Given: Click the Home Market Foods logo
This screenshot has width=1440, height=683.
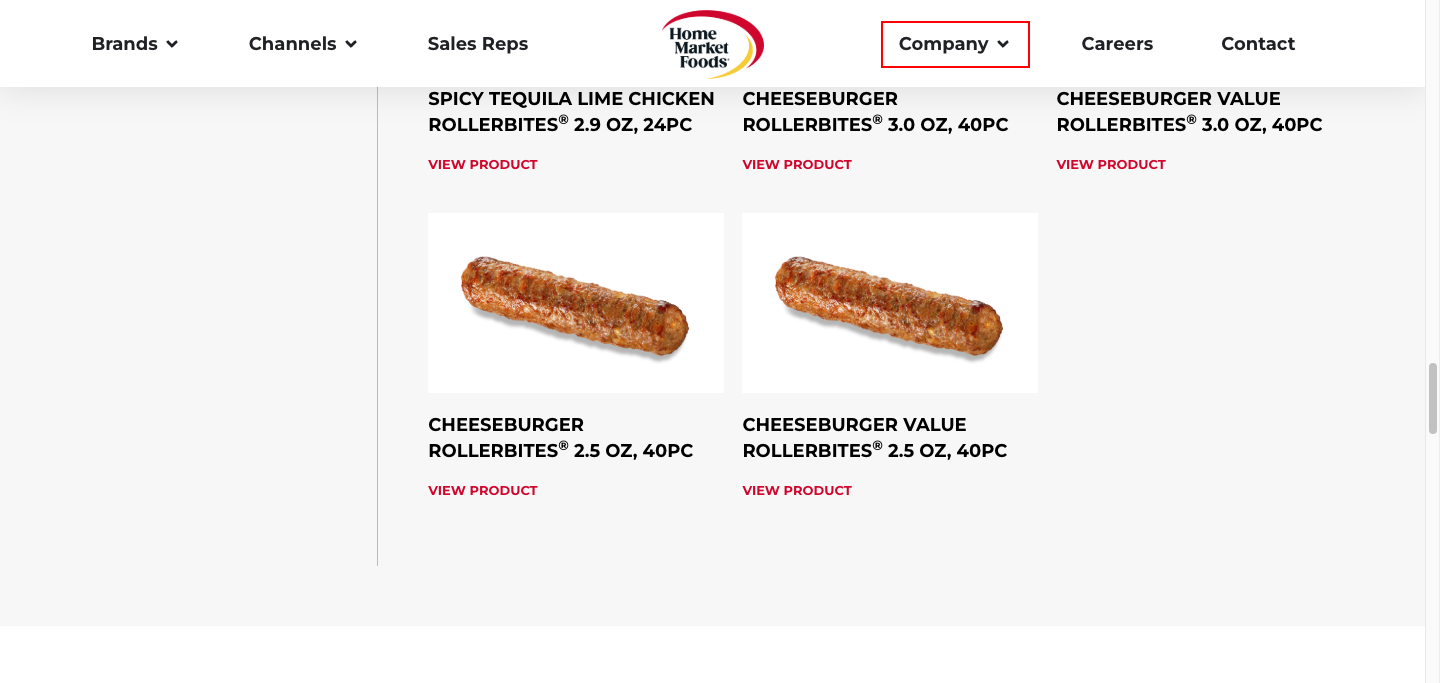Looking at the screenshot, I should point(712,44).
